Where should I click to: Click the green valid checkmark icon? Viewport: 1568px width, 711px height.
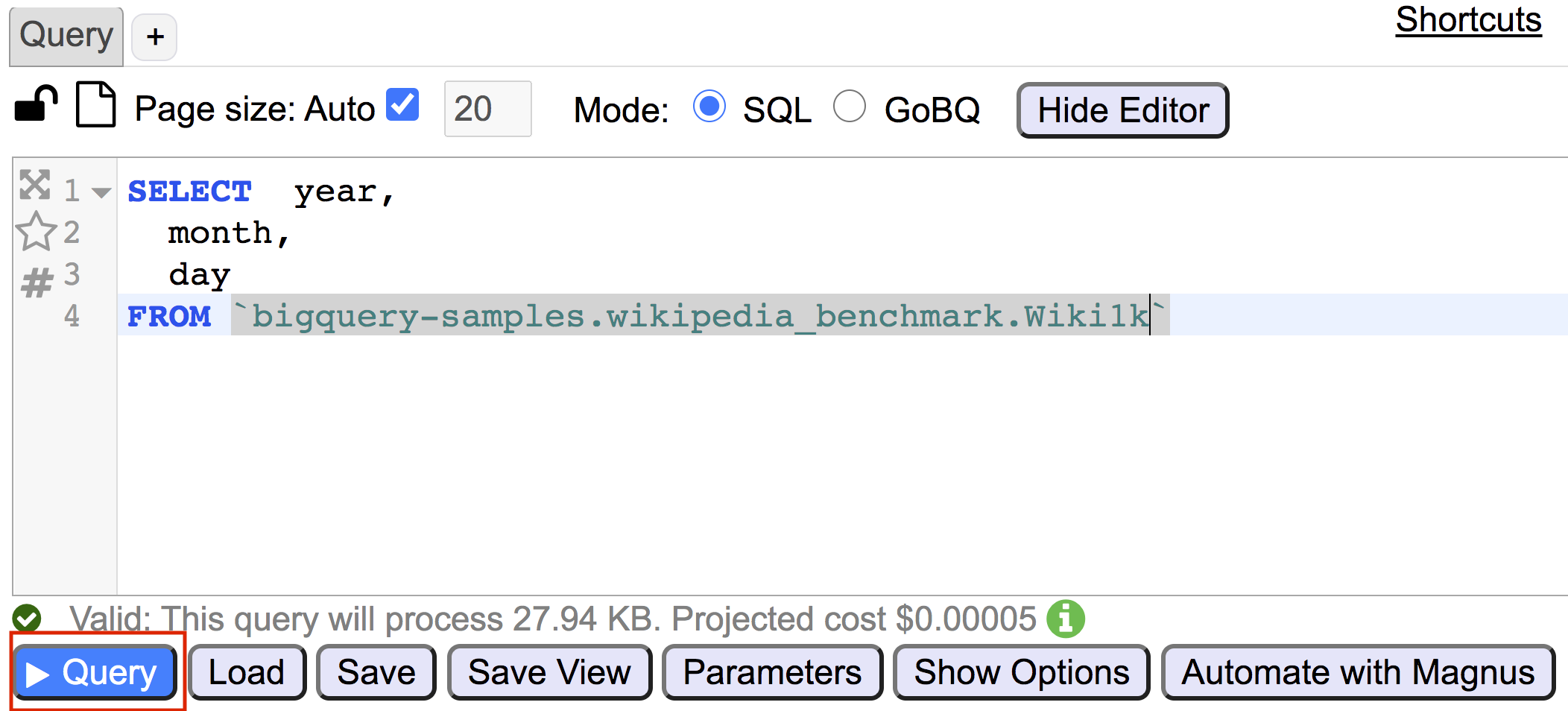(27, 618)
